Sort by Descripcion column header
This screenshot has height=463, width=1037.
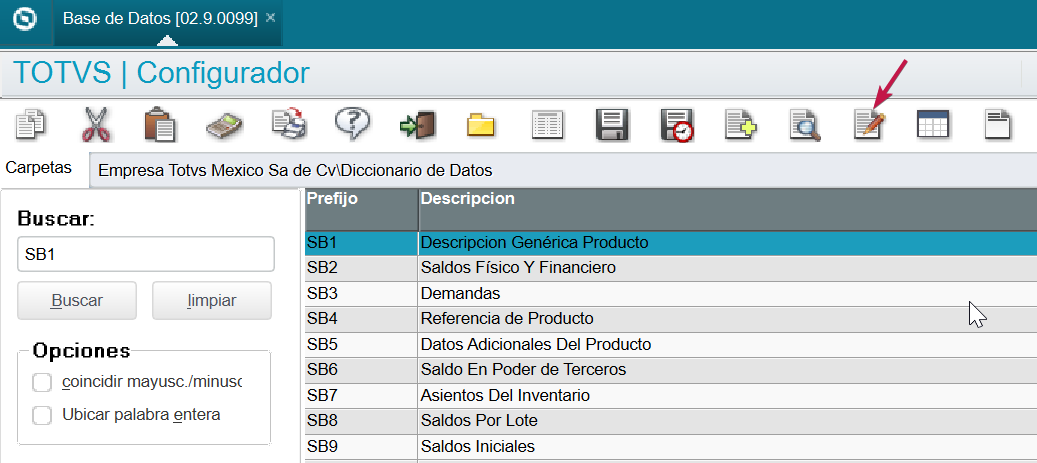point(727,209)
